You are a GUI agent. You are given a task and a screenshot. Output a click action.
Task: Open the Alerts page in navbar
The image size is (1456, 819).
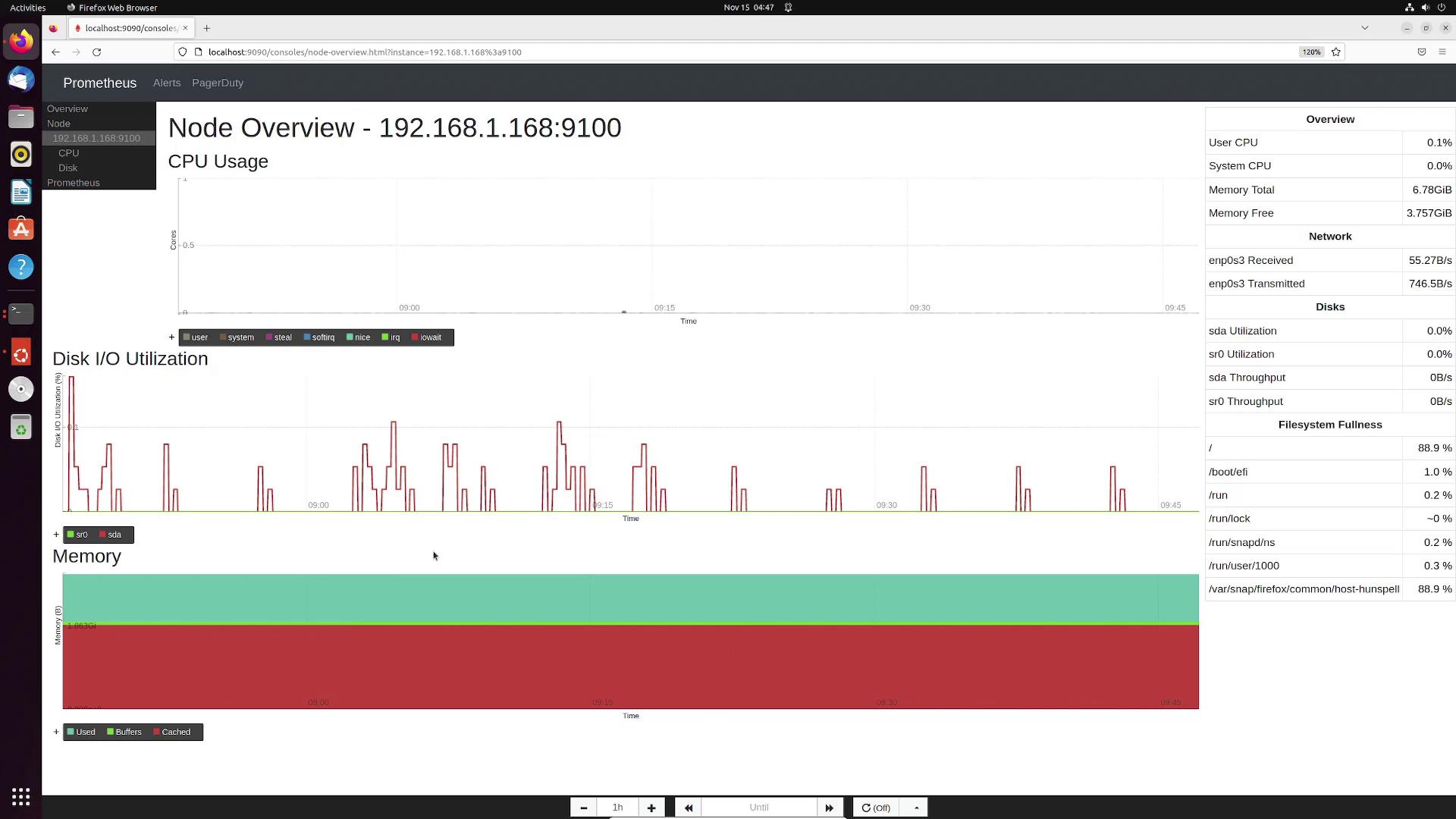point(167,83)
